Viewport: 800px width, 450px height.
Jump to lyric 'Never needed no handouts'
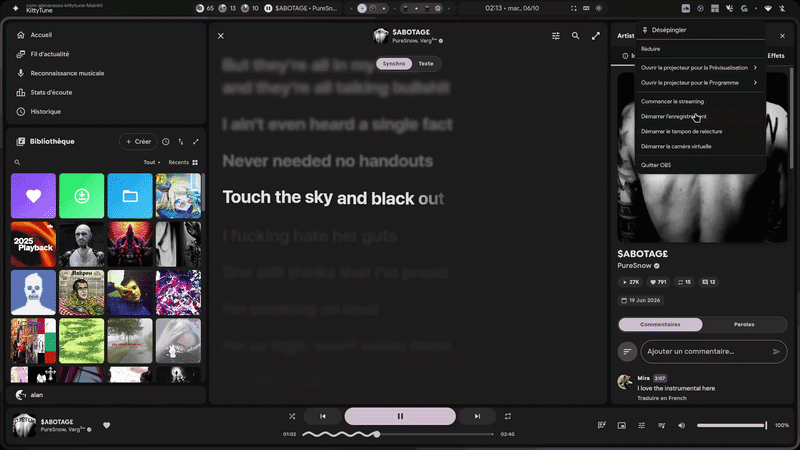pyautogui.click(x=328, y=161)
